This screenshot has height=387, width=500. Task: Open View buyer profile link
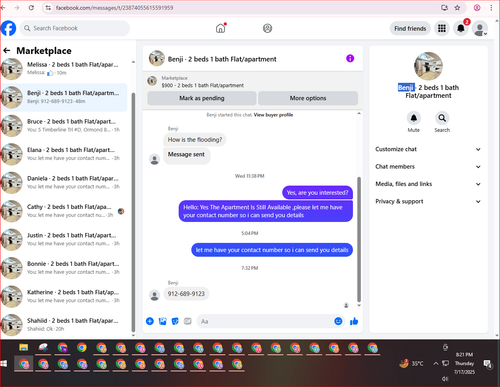pos(273,115)
